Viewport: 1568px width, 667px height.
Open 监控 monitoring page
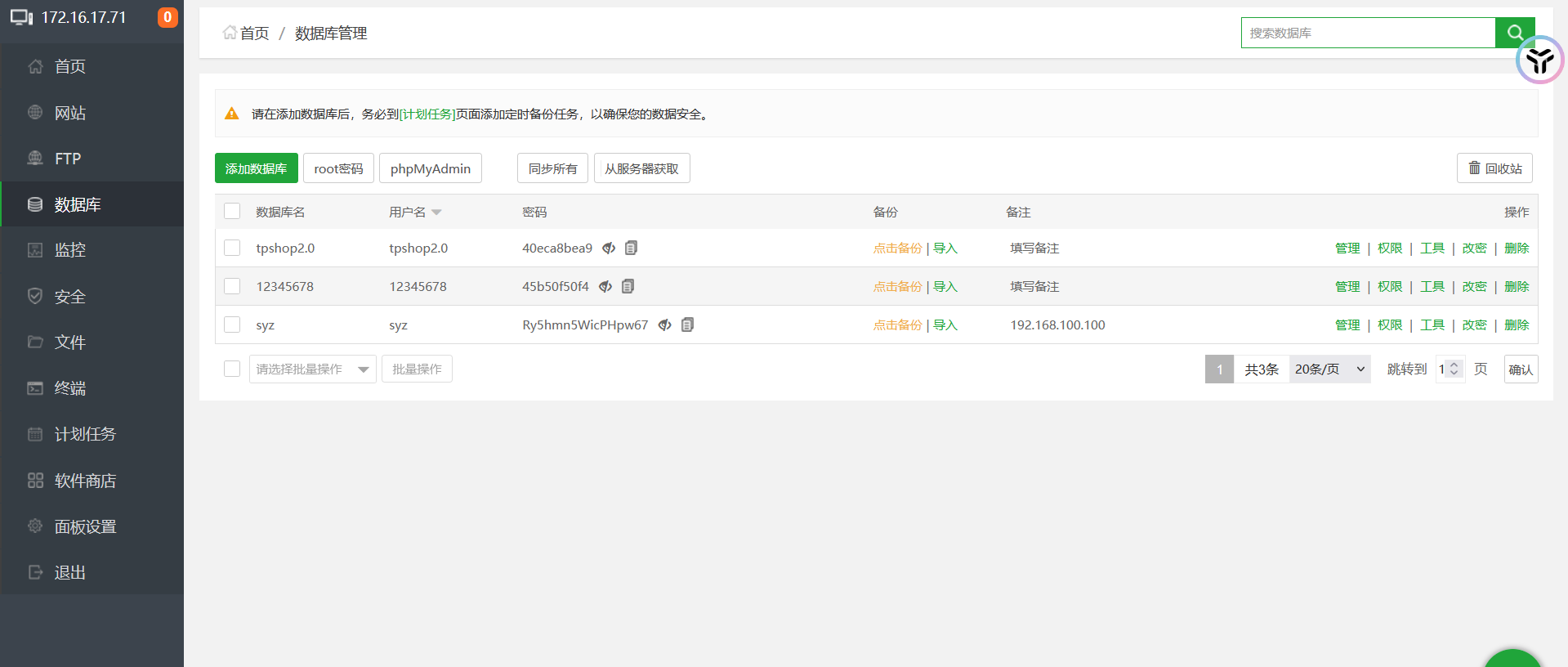pos(92,250)
